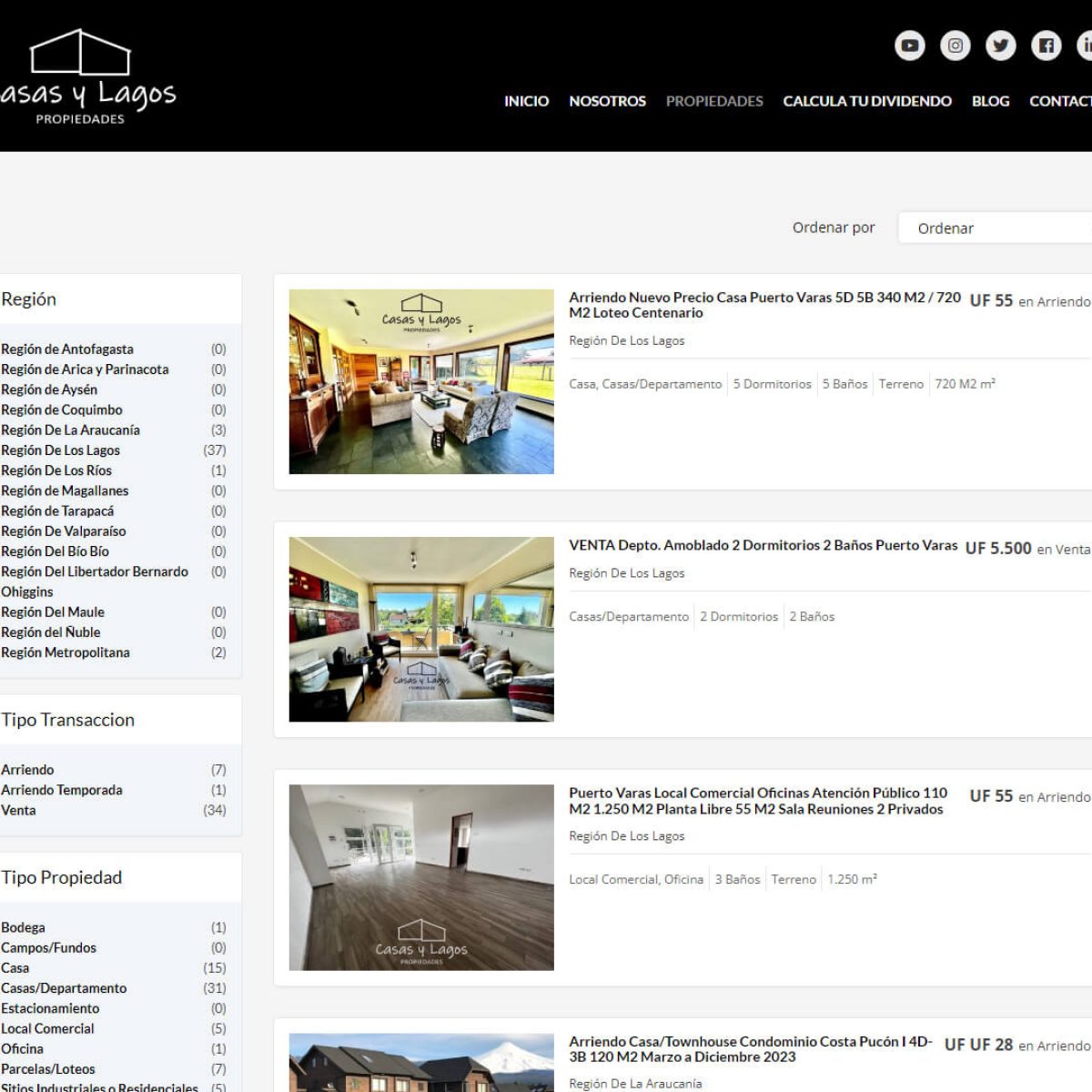Open the Local Comercial office photo
Image resolution: width=1092 pixels, height=1092 pixels.
420,877
